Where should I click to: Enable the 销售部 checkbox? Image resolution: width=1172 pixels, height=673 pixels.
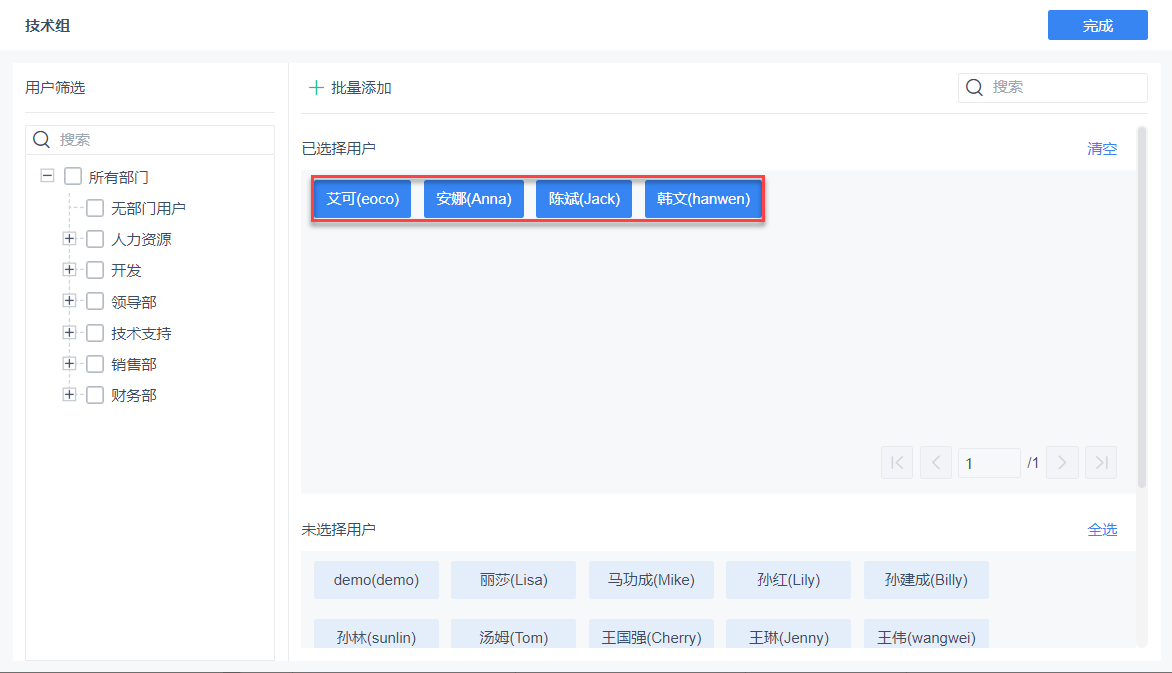tap(95, 364)
